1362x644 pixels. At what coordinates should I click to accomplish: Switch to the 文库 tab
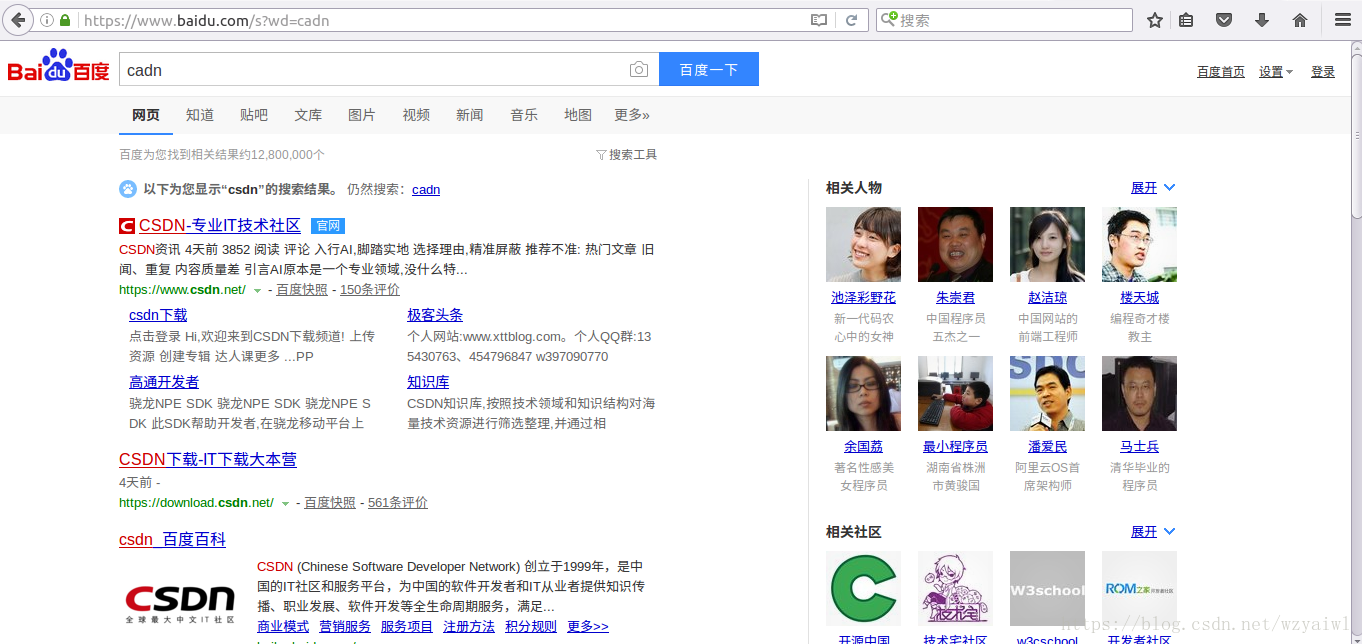[x=308, y=115]
